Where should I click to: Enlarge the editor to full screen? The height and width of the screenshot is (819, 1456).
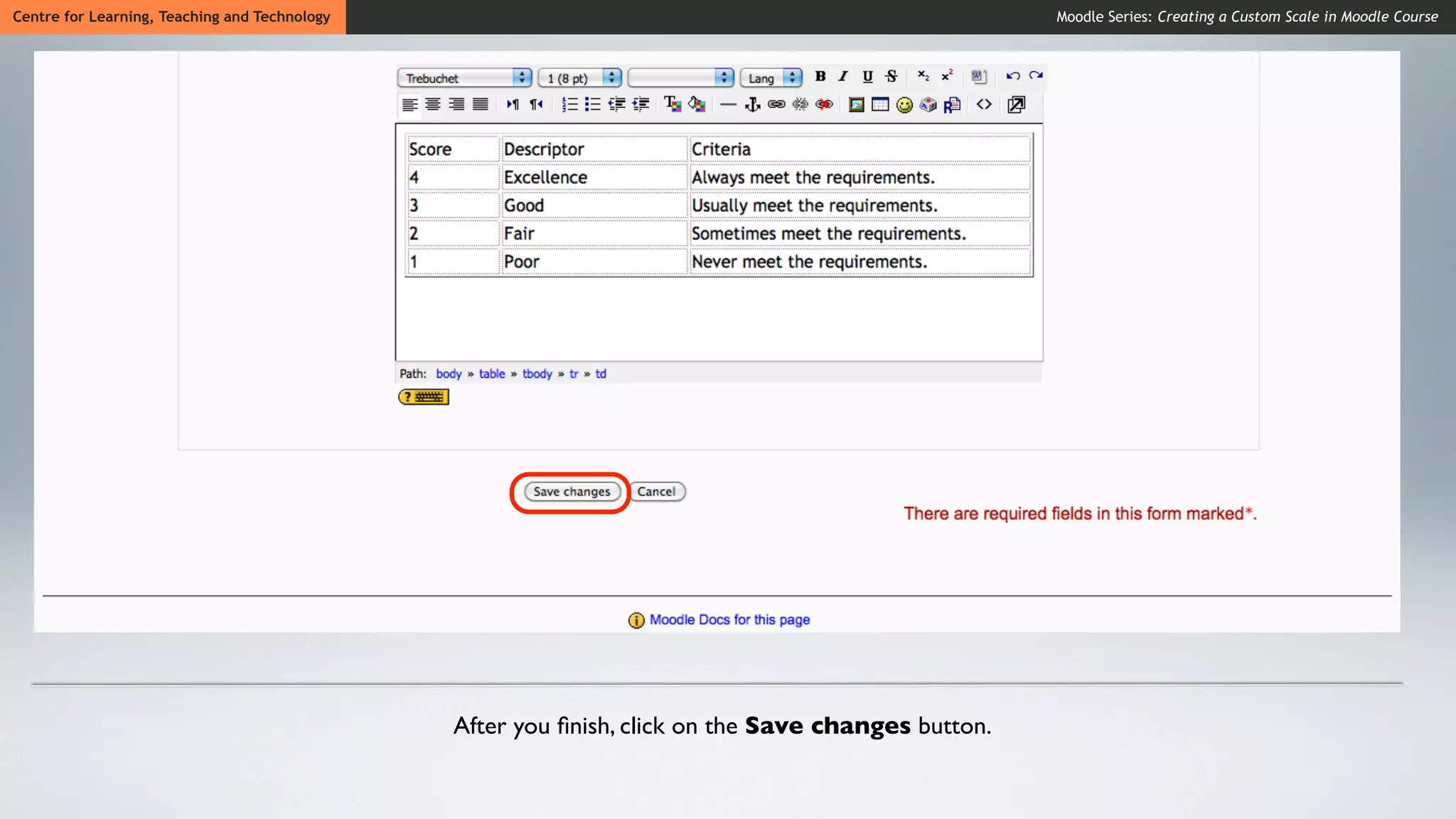1017,105
